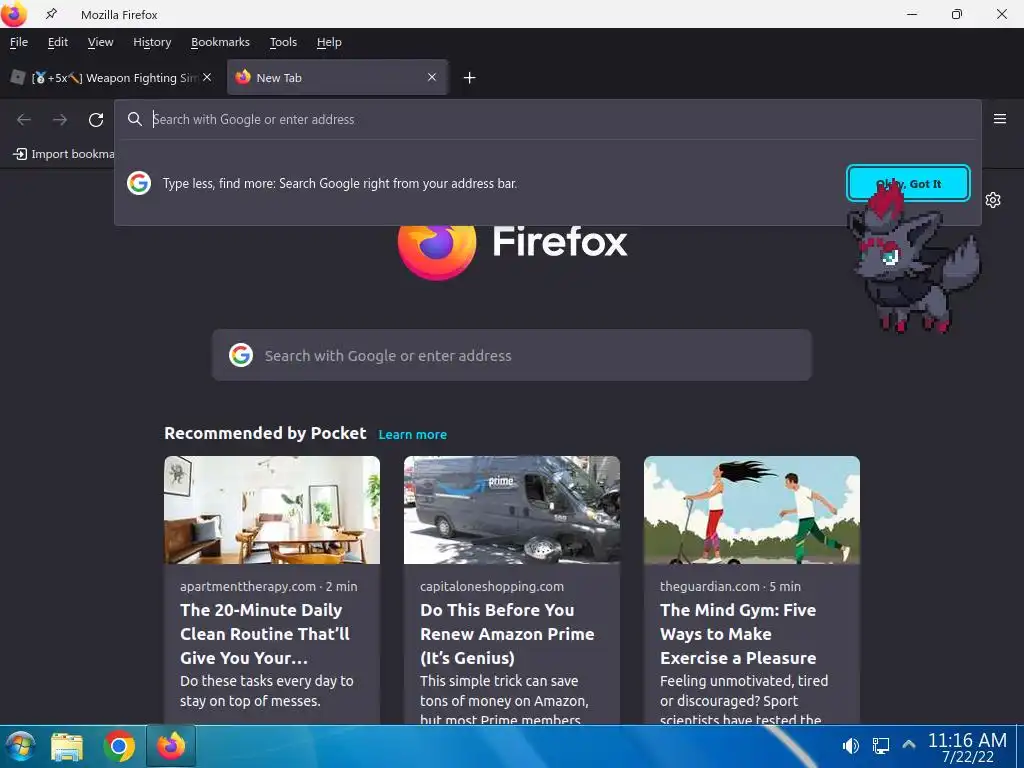Restore down the Firefox window
The image size is (1024, 768).
click(x=957, y=14)
